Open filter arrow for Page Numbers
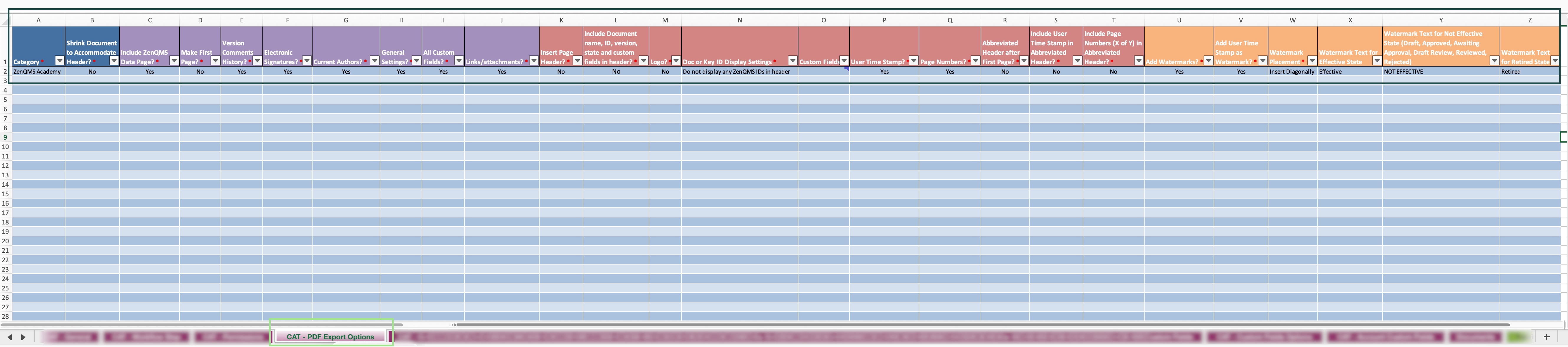Viewport: 1568px width, 347px height. click(x=975, y=61)
